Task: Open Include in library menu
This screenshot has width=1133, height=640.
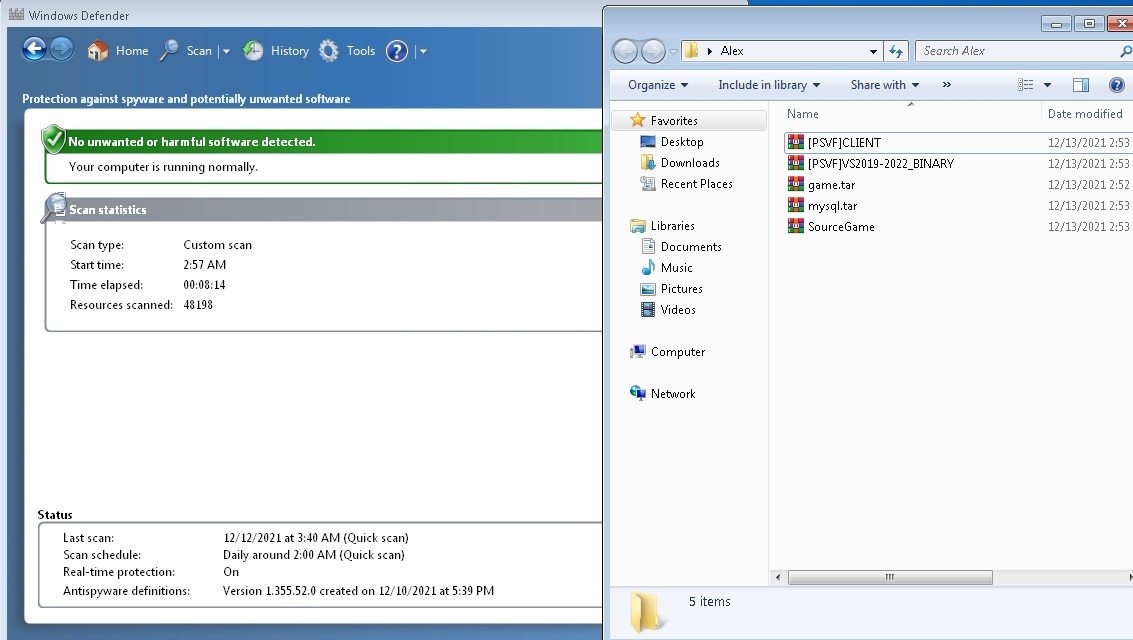Action: coord(769,85)
